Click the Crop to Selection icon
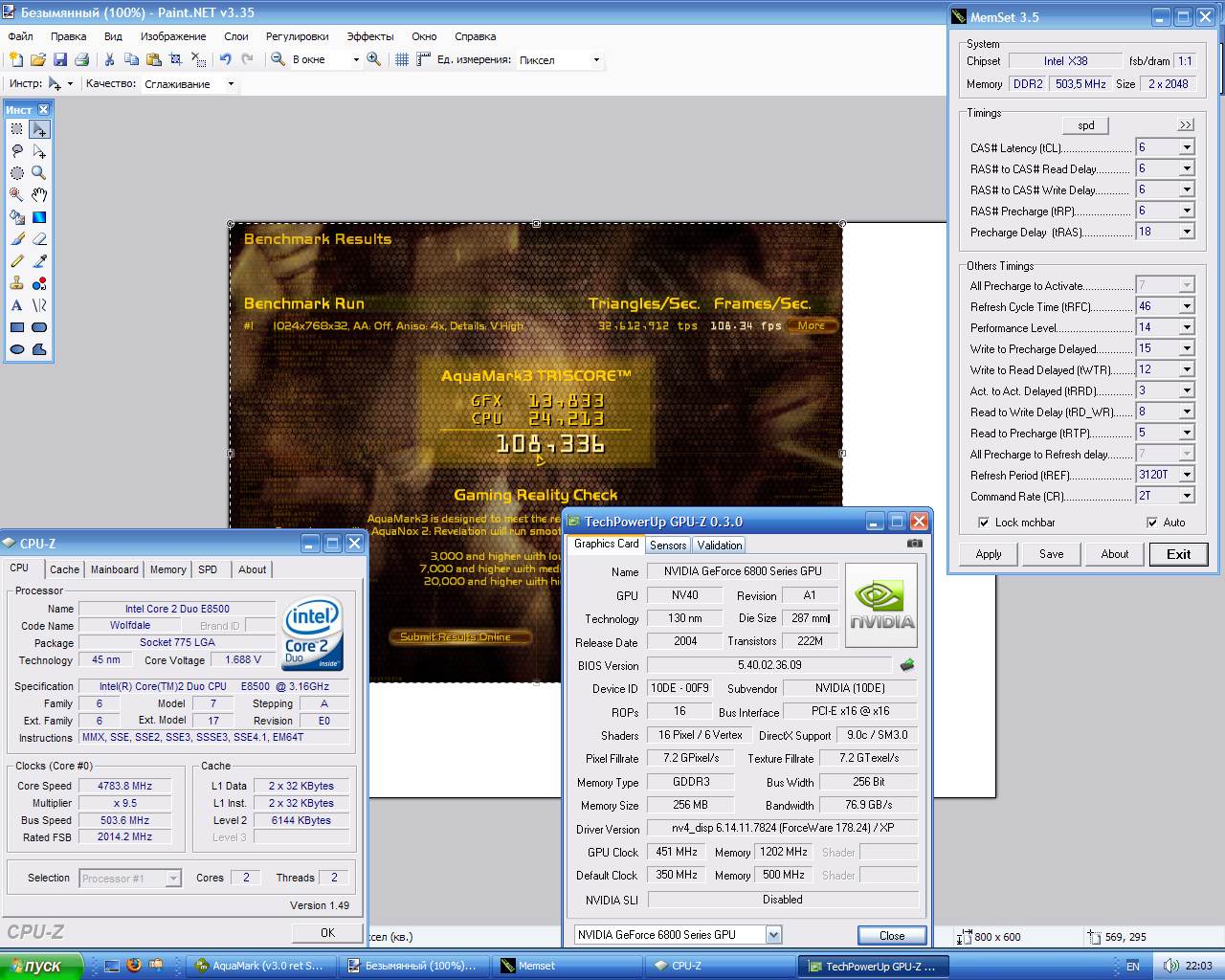 point(176,59)
